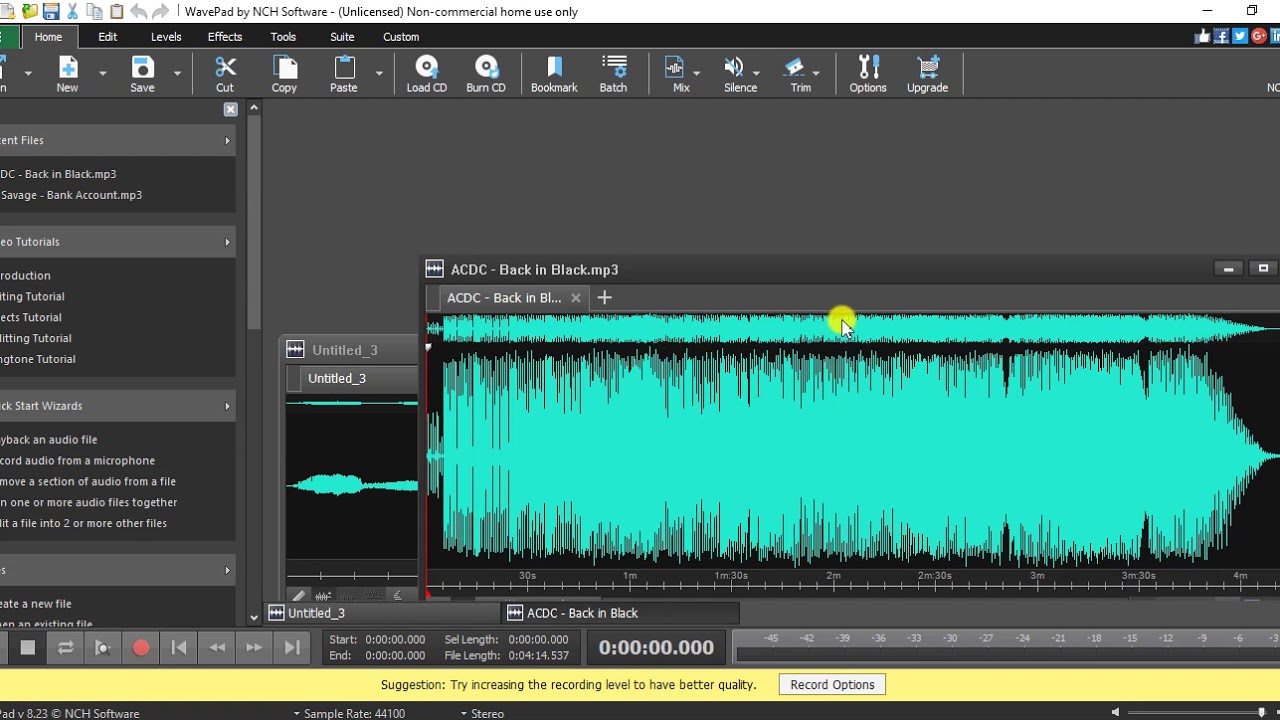
Task: Close the left sidebar panel
Action: pyautogui.click(x=231, y=109)
